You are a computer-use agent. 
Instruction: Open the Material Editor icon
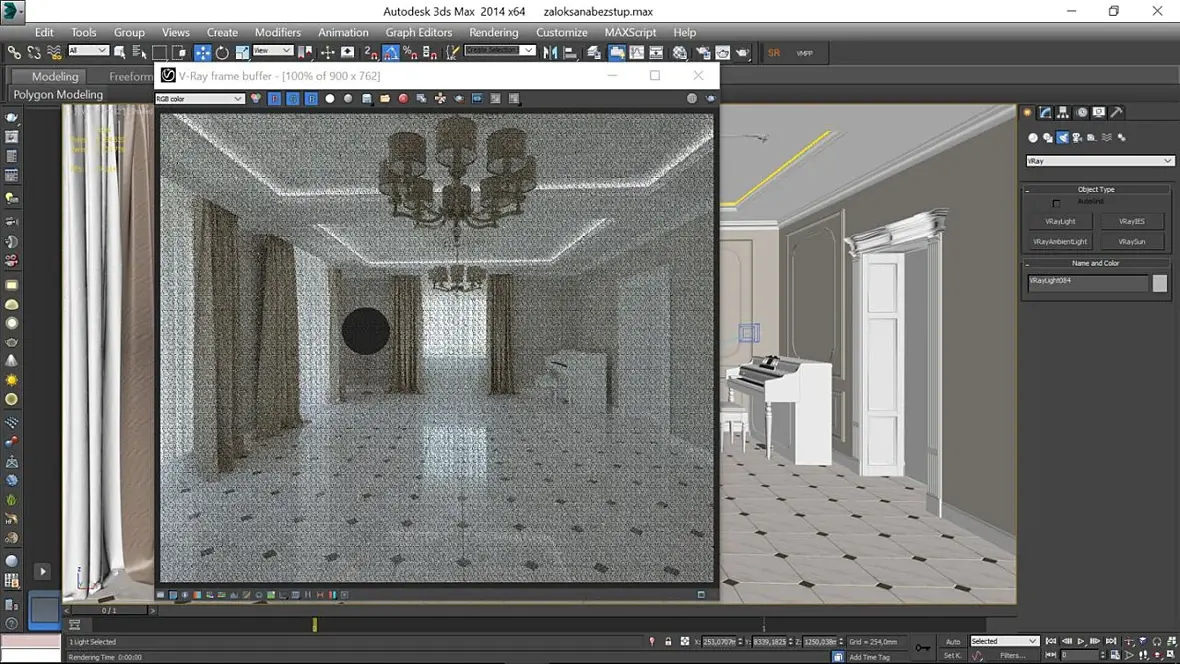click(x=680, y=53)
